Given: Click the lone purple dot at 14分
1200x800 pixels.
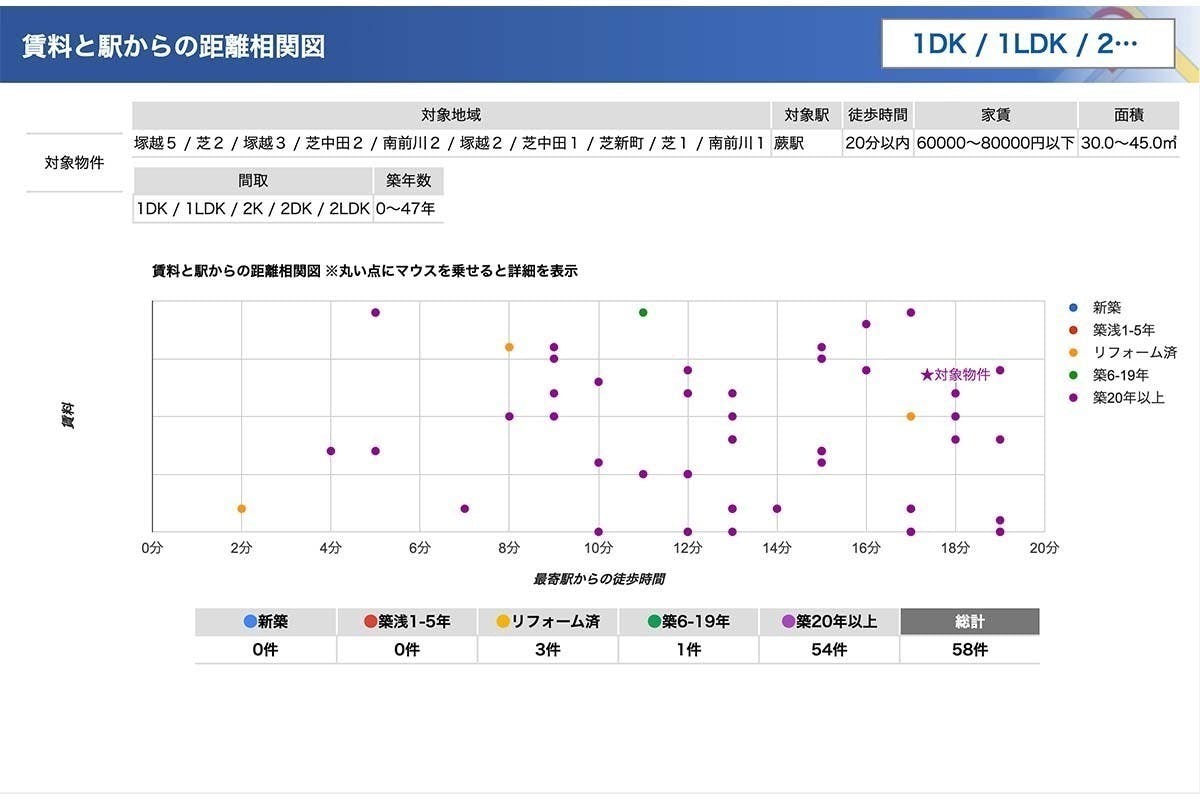Looking at the screenshot, I should pyautogui.click(x=777, y=509).
